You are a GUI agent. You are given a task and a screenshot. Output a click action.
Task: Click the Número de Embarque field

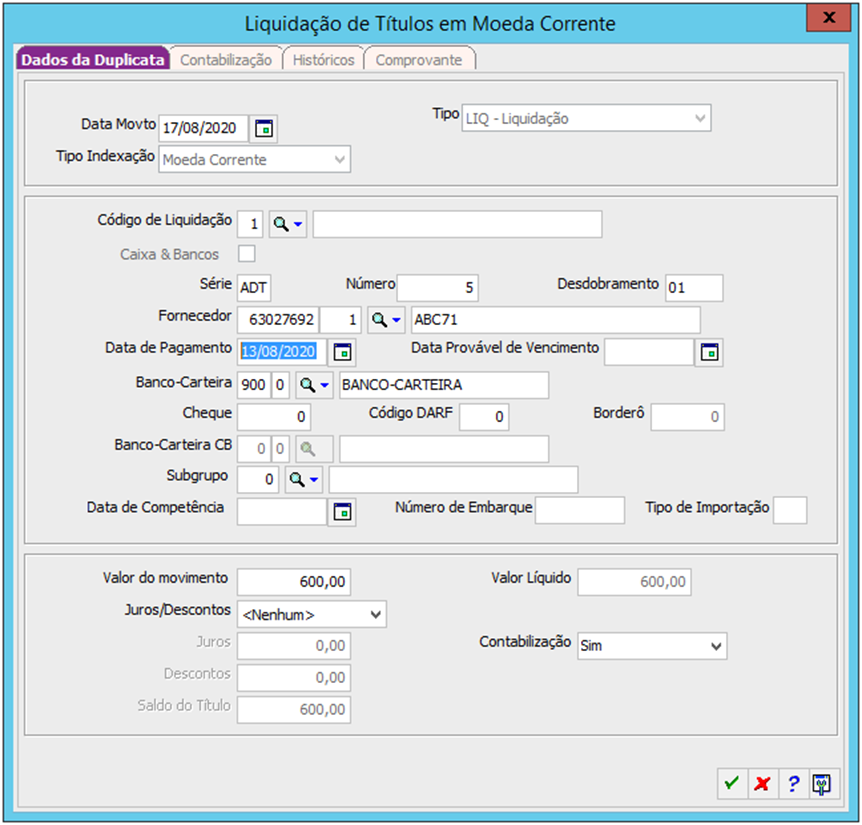click(579, 510)
